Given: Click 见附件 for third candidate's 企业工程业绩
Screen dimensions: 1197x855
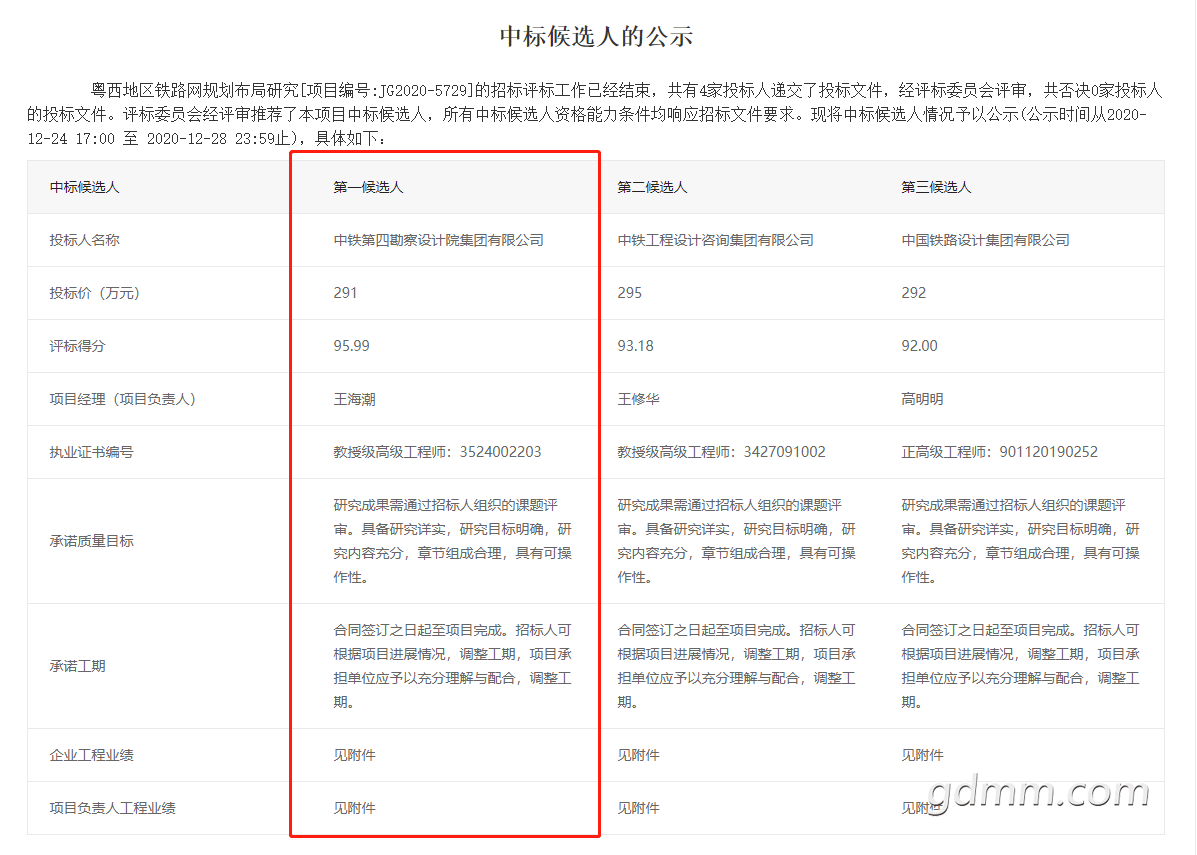Looking at the screenshot, I should tap(923, 755).
